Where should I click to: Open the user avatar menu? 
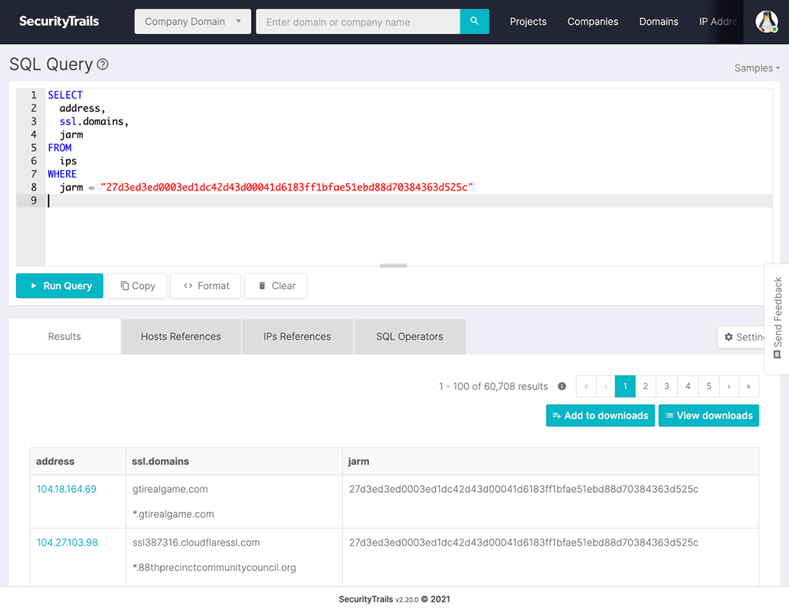(766, 22)
